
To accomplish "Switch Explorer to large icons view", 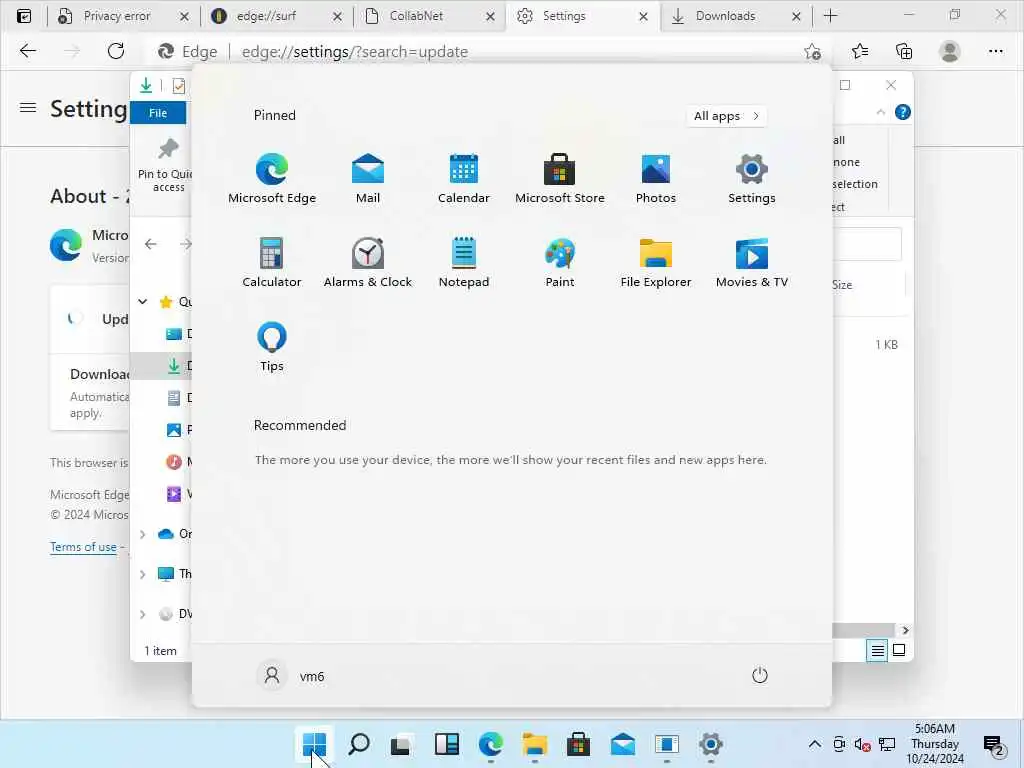I will pyautogui.click(x=899, y=650).
